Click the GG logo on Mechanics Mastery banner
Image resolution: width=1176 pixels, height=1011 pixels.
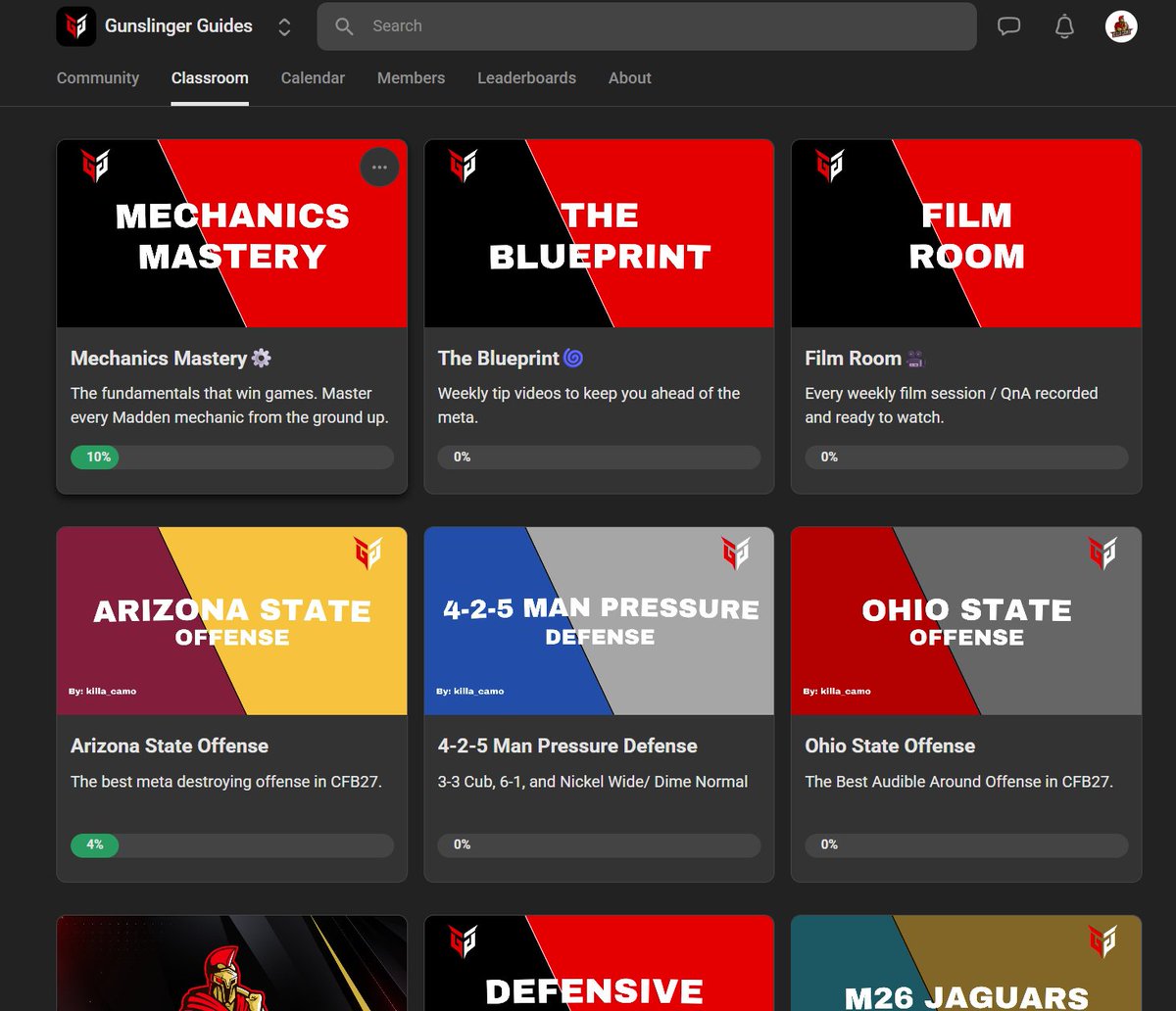point(95,167)
